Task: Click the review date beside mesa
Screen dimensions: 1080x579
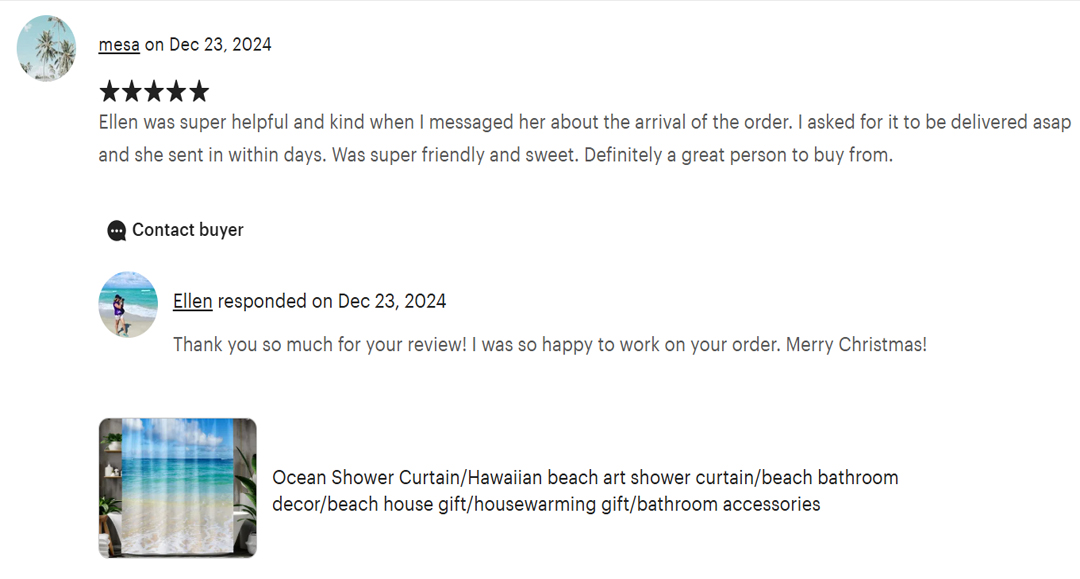Action: pyautogui.click(x=219, y=45)
